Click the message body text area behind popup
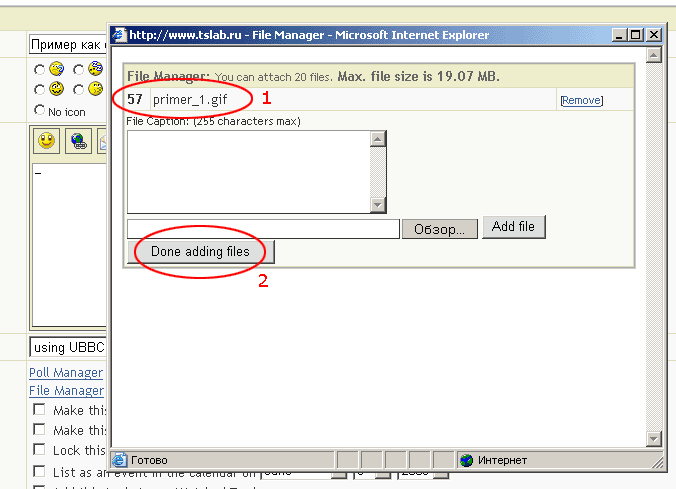The width and height of the screenshot is (676, 489). (x=69, y=245)
